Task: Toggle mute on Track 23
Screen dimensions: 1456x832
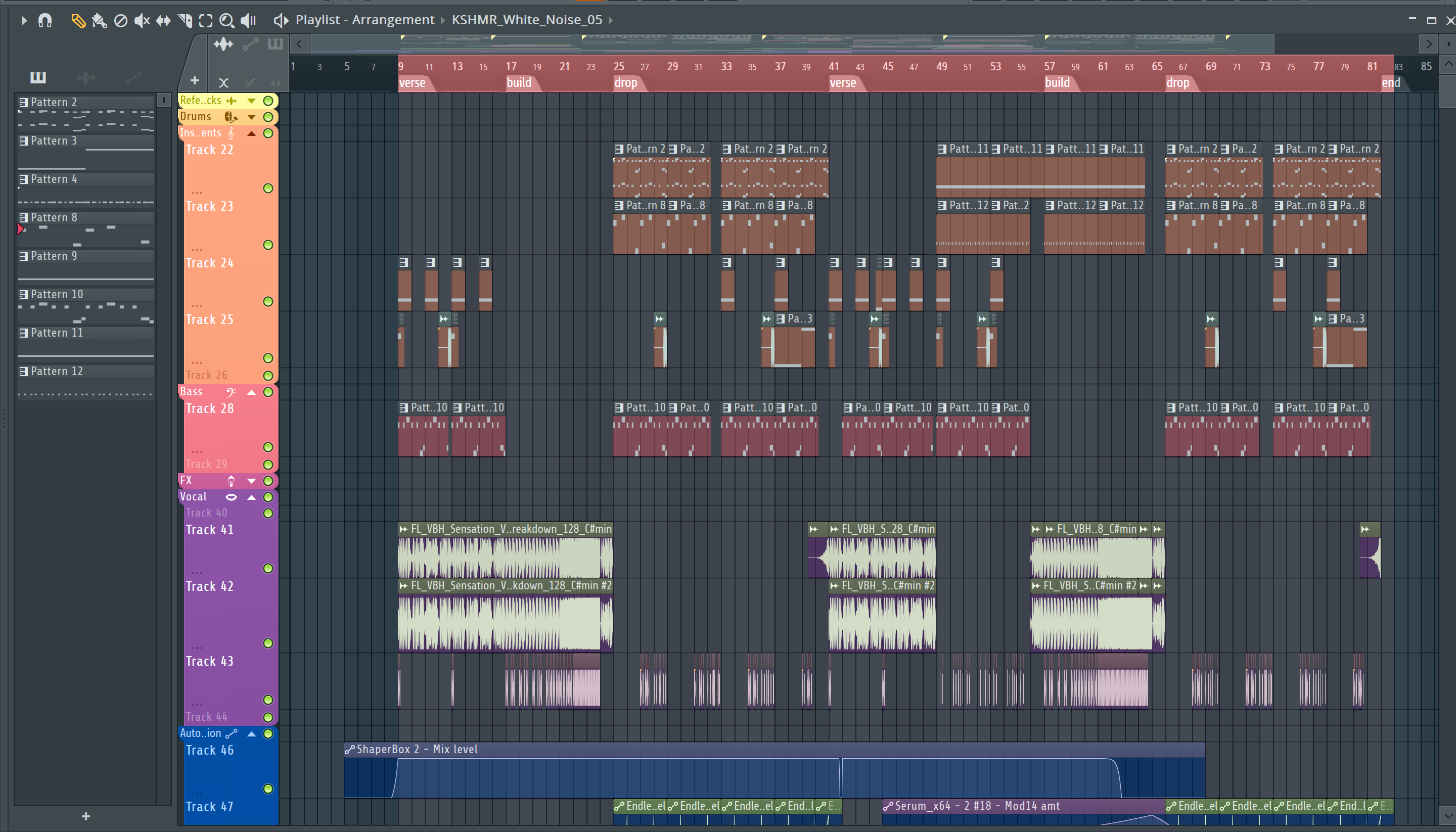Action: pos(268,245)
